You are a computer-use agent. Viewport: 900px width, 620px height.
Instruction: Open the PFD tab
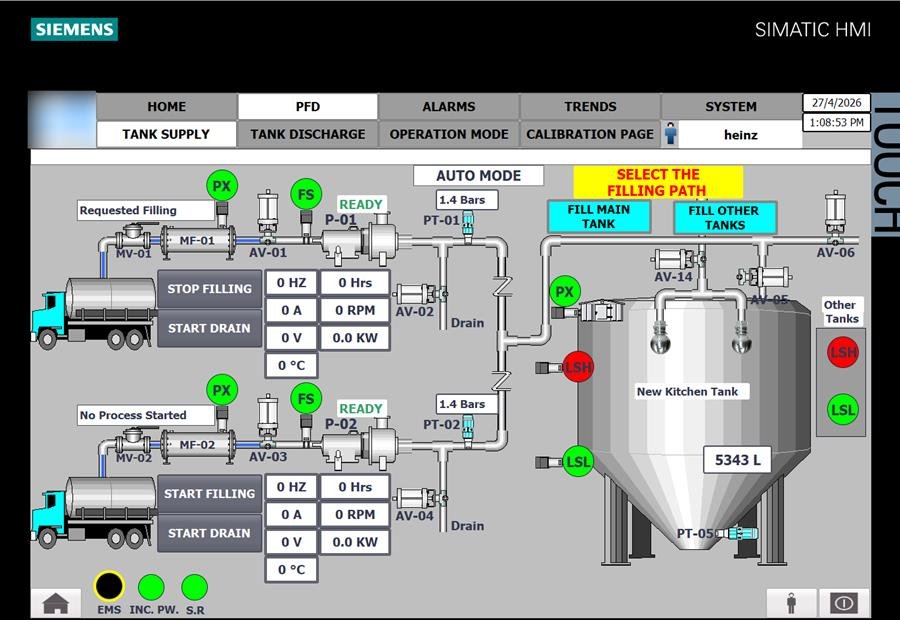(308, 106)
